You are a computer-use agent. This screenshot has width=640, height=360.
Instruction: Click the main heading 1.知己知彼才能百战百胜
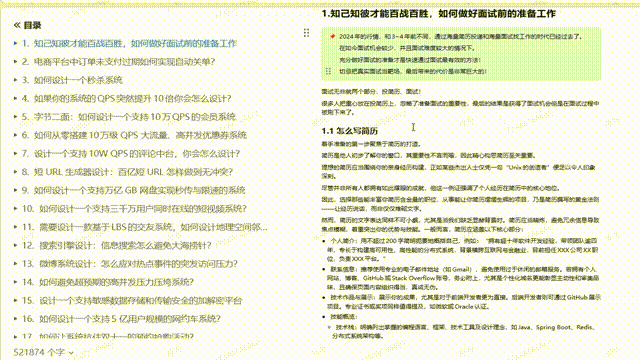coord(439,14)
